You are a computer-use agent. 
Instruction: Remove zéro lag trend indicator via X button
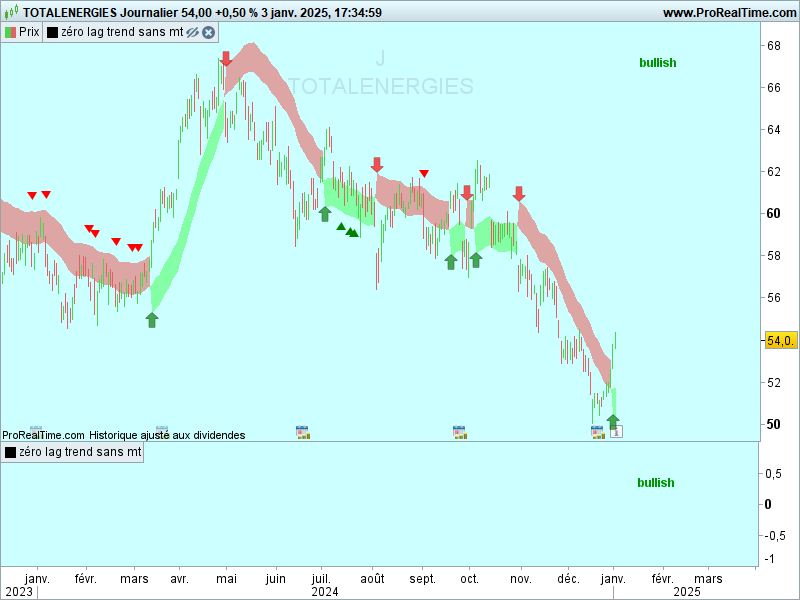pos(208,33)
